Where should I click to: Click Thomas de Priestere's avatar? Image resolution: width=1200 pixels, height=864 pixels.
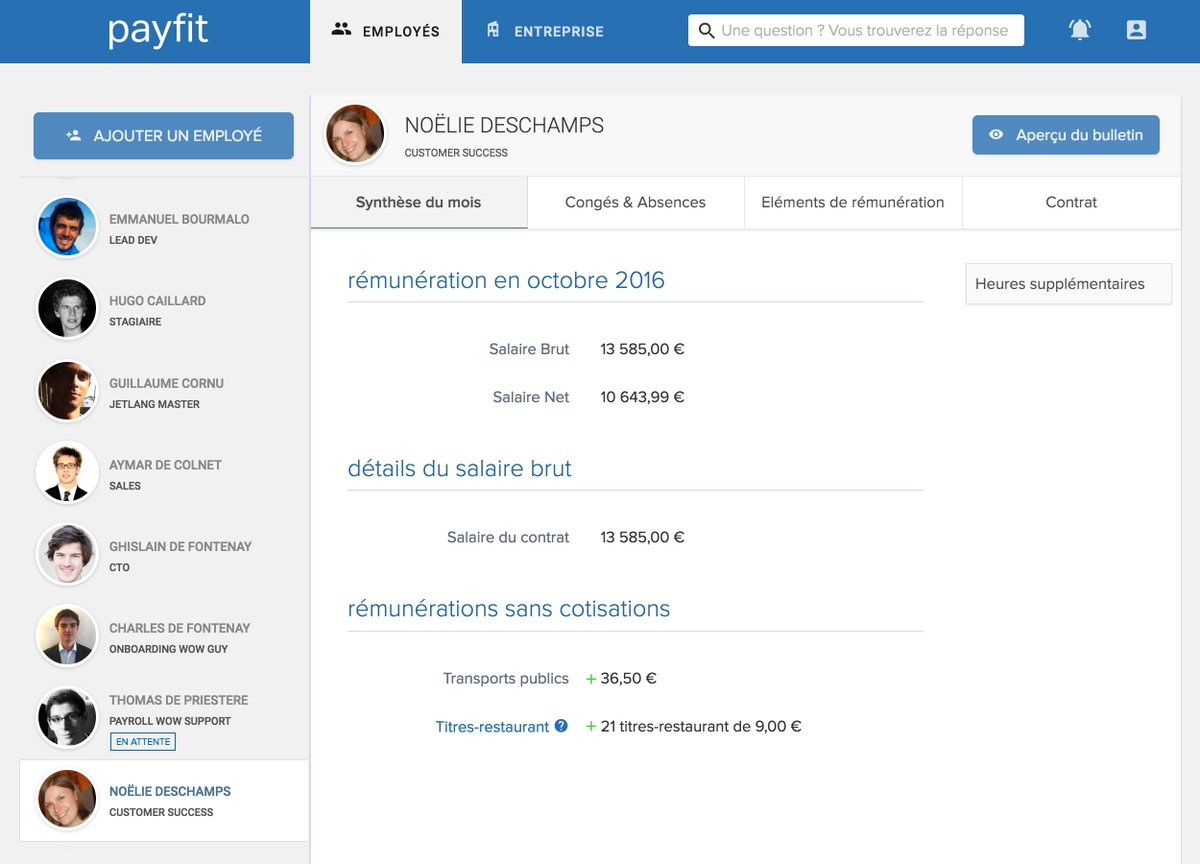point(67,717)
